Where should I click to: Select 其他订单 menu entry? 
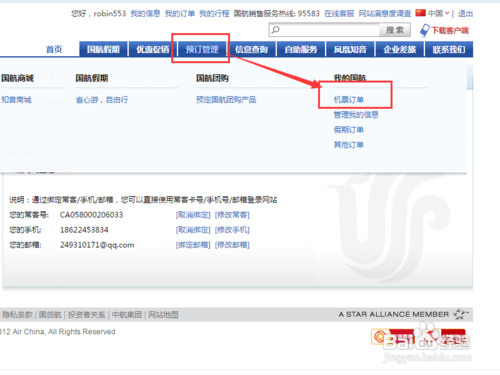349,145
